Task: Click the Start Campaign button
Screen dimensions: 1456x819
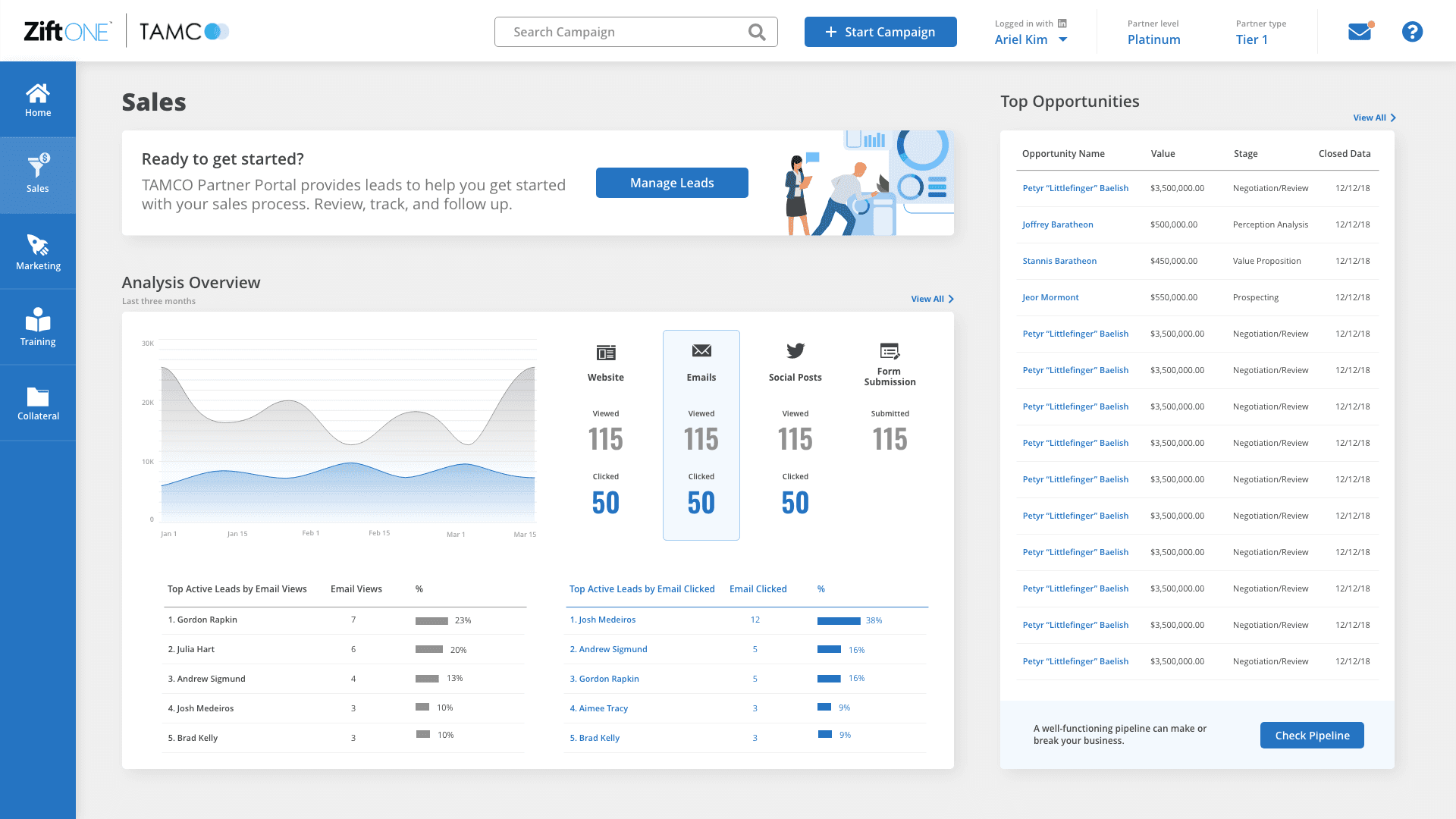Action: pos(880,32)
